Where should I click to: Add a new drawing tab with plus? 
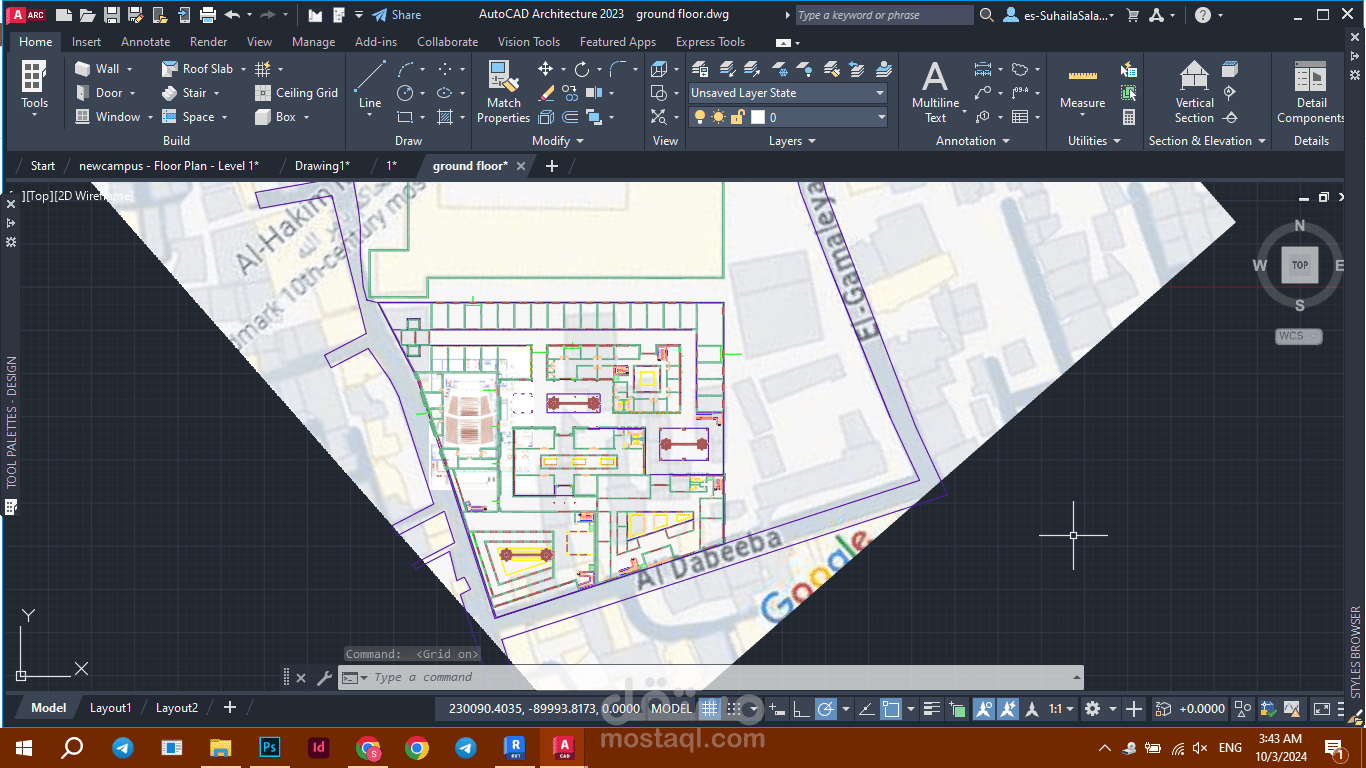point(551,166)
